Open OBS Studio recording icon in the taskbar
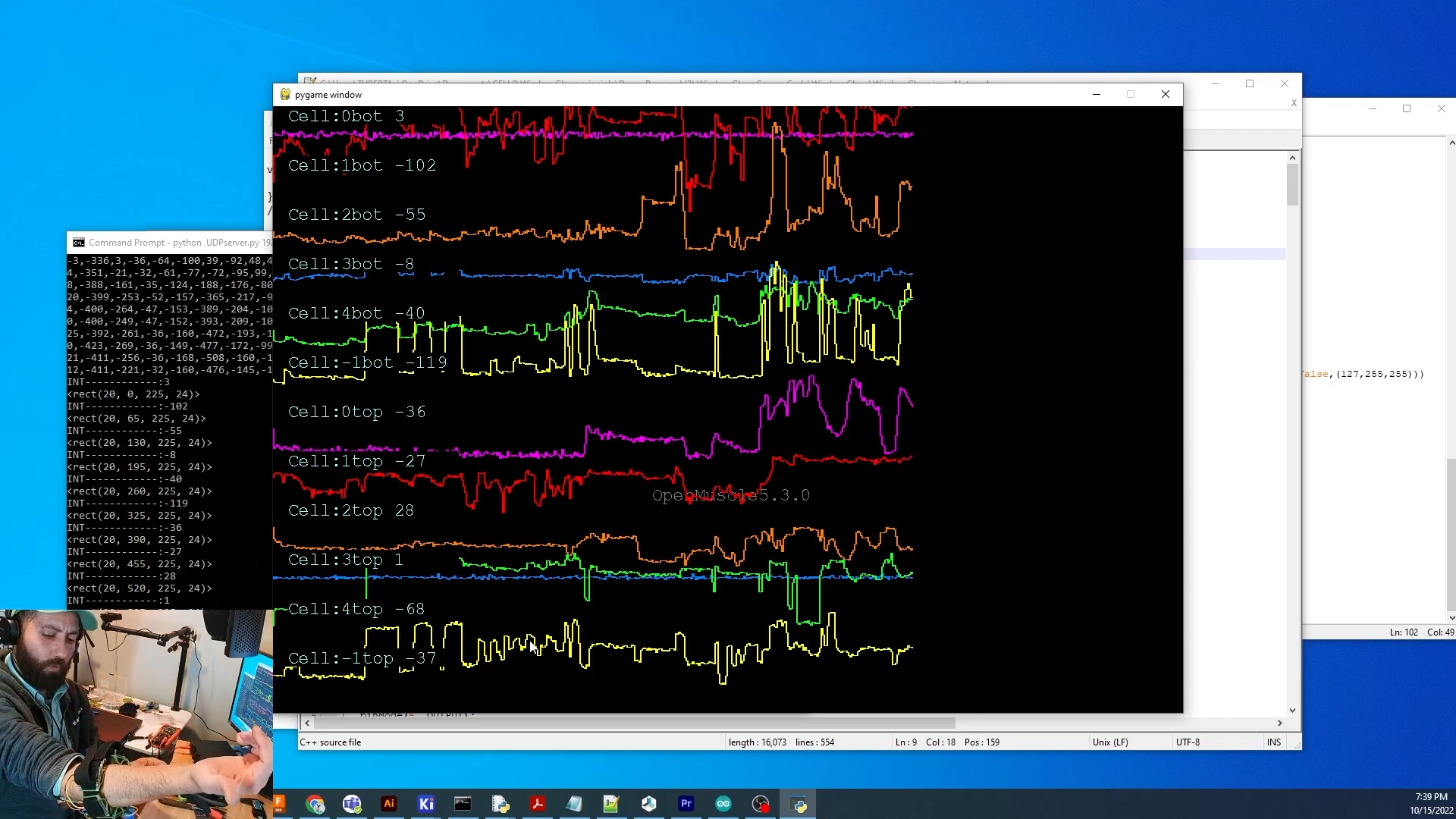 point(761,804)
